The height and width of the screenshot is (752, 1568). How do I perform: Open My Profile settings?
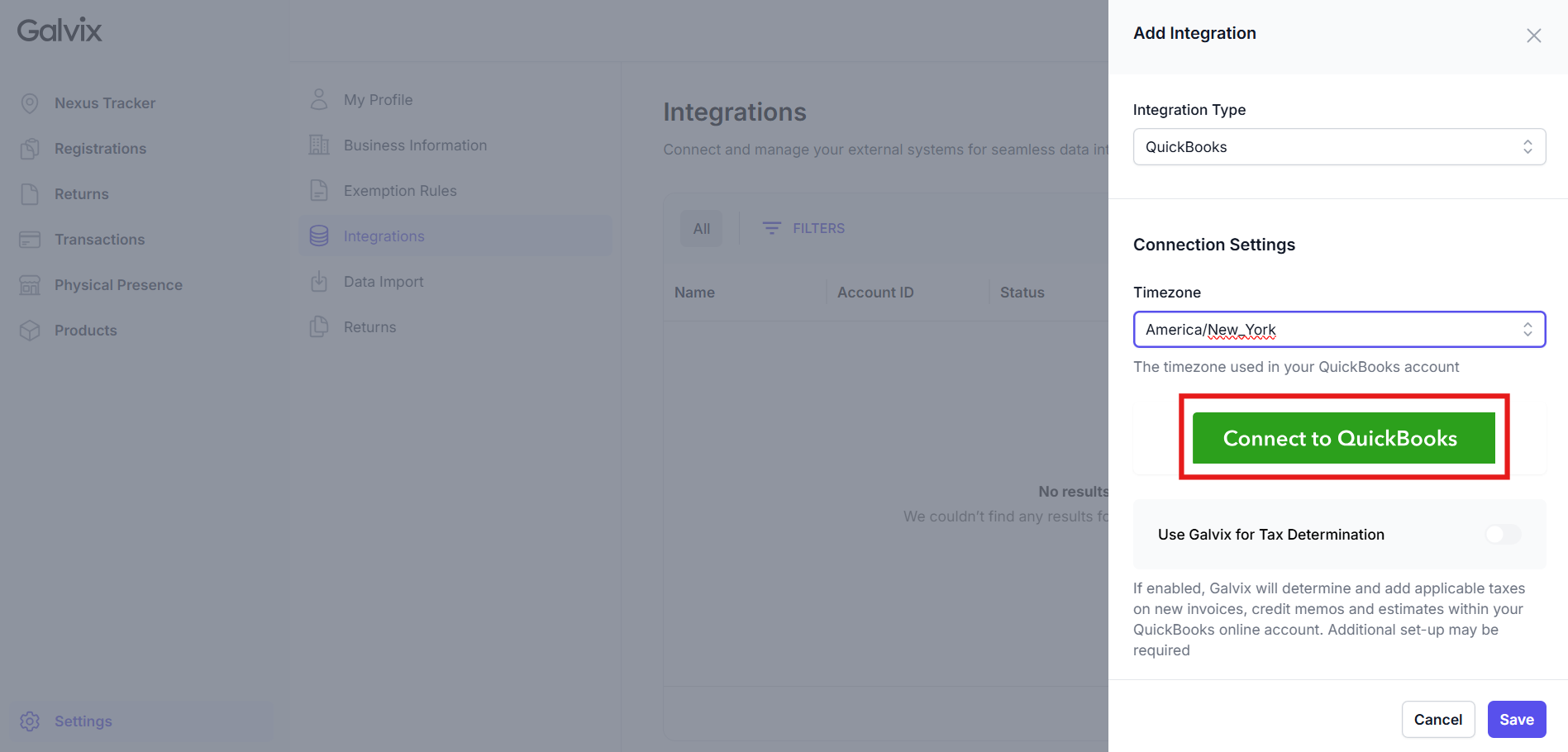(378, 100)
